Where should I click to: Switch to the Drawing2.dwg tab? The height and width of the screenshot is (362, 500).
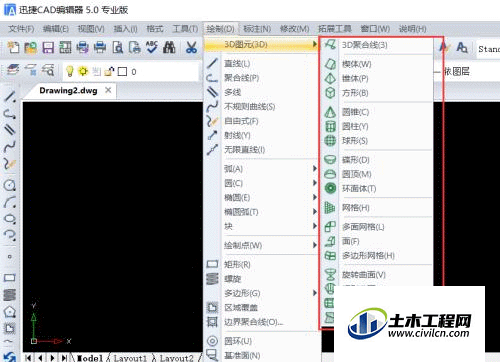pos(68,91)
